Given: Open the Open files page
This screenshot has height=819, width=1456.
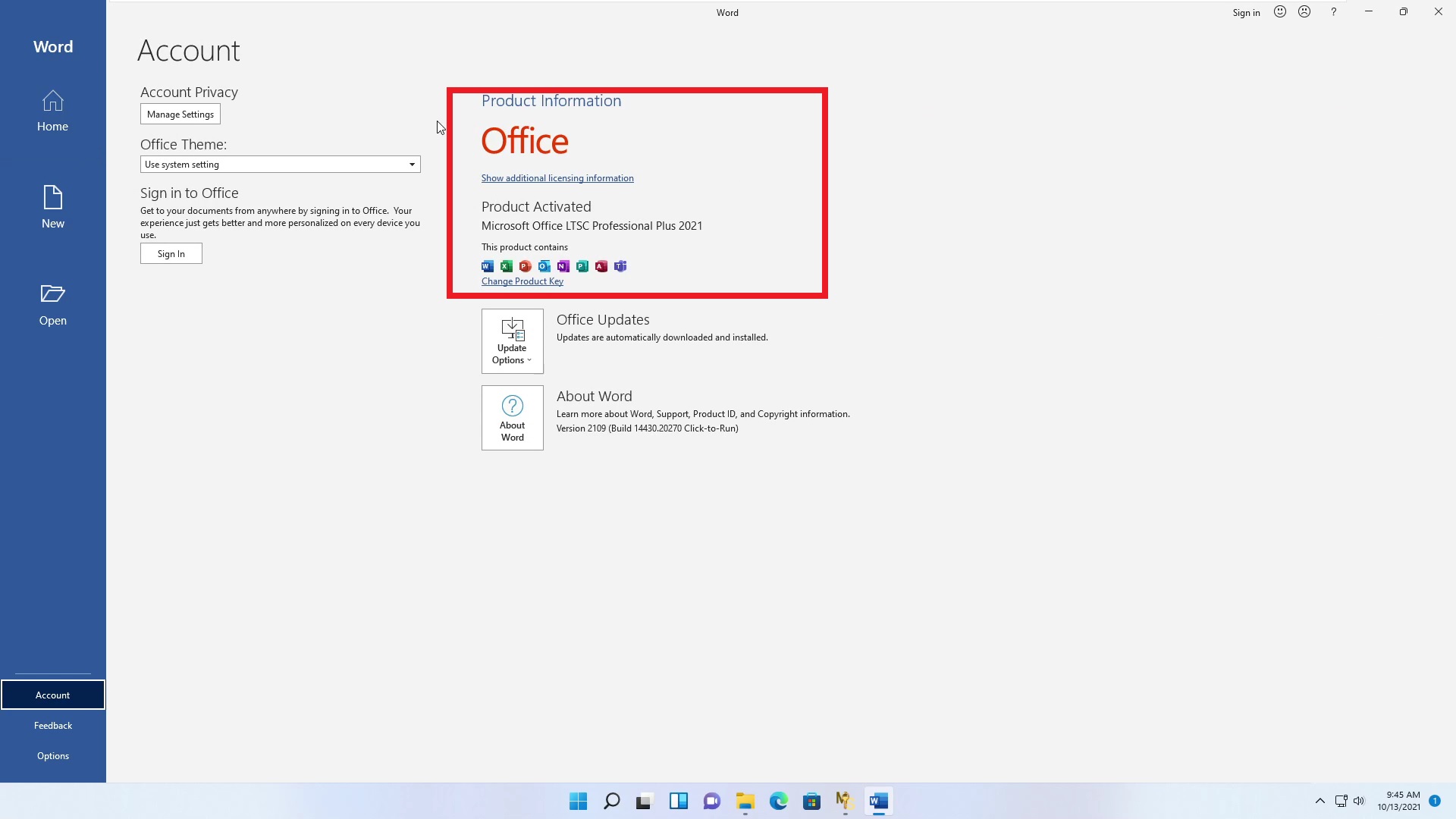Looking at the screenshot, I should [x=52, y=304].
